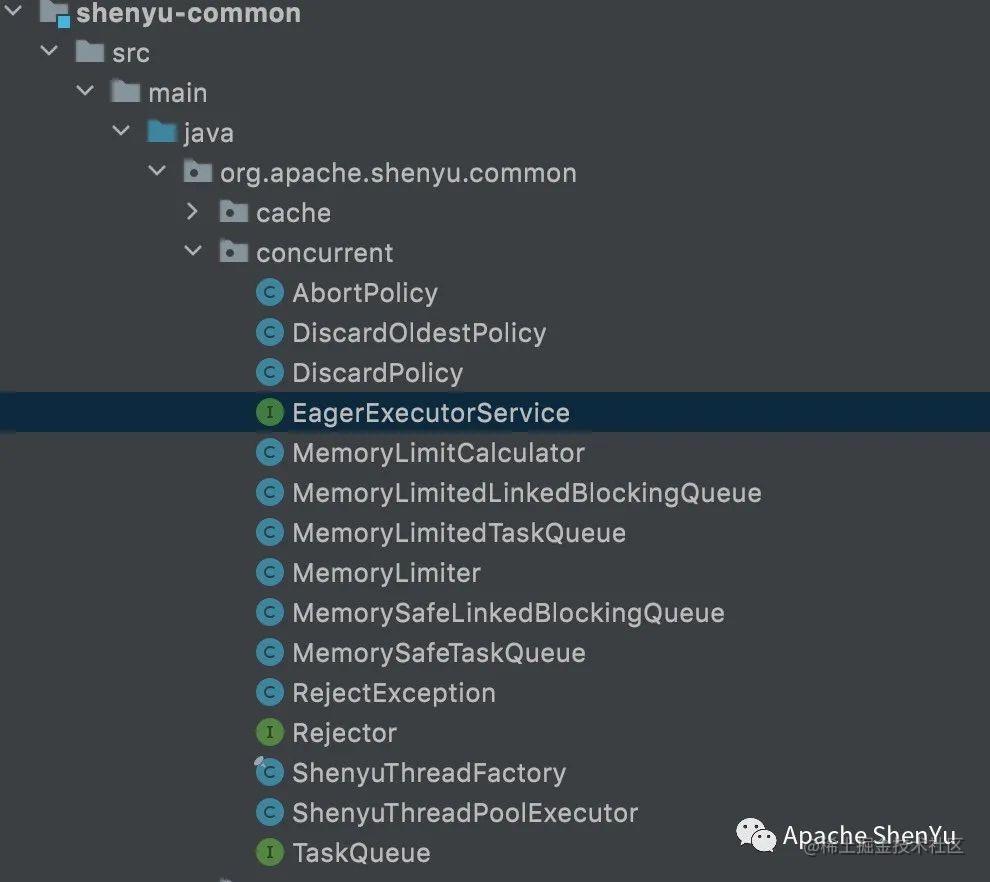Click the java source folder icon
Viewport: 990px width, 882px height.
click(161, 133)
